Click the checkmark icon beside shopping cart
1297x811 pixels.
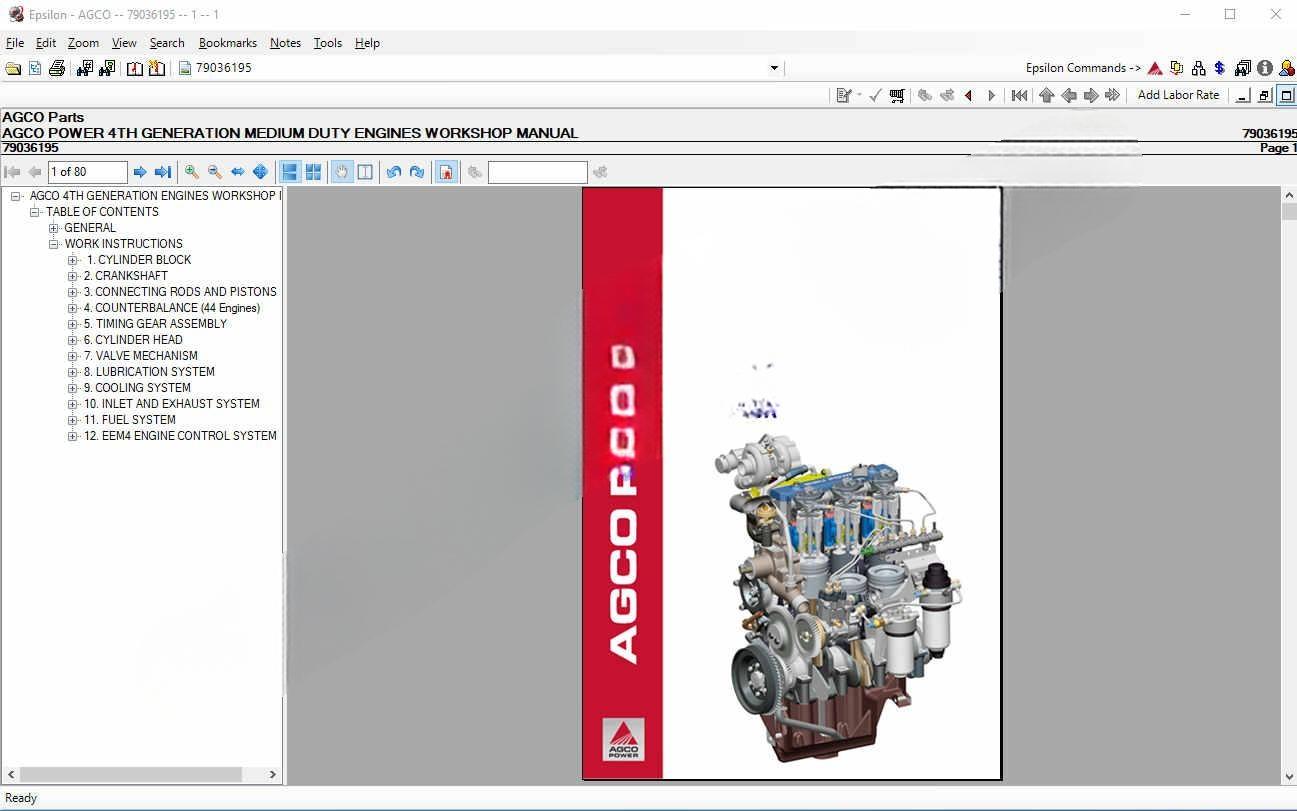(875, 95)
